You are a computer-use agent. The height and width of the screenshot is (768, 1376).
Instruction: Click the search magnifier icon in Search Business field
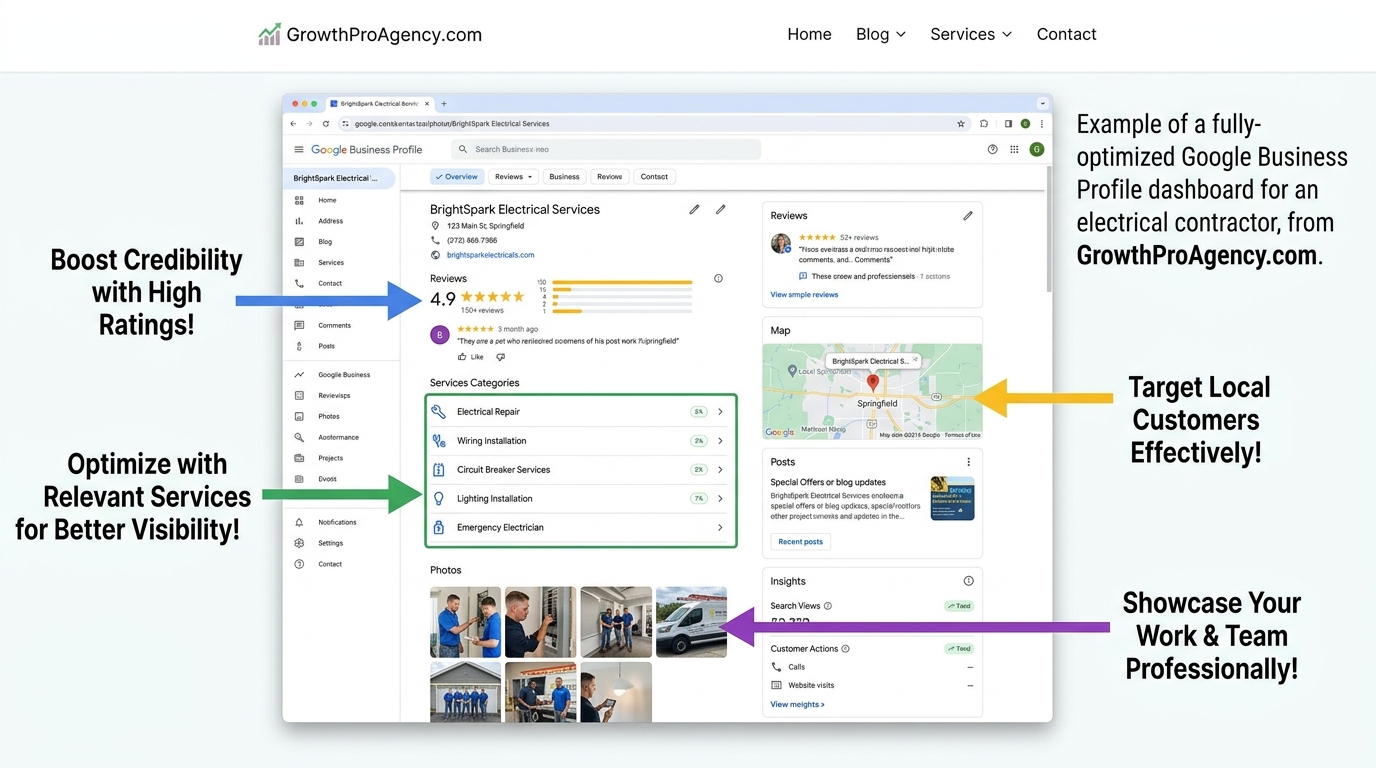463,149
